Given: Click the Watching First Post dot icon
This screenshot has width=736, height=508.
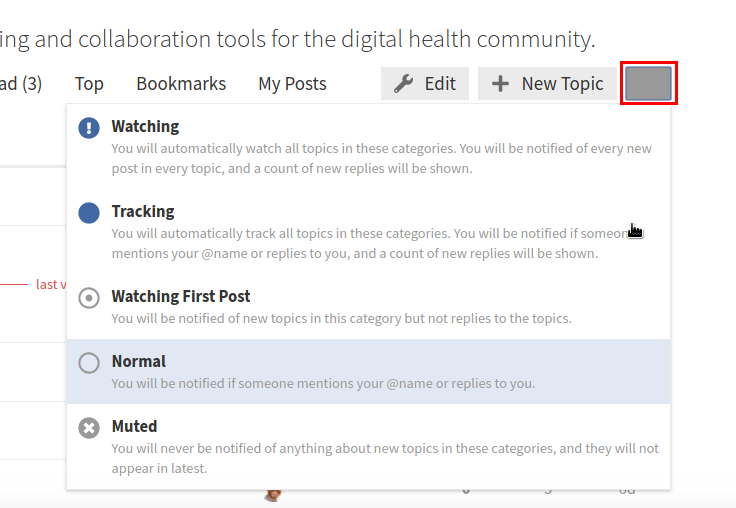Looking at the screenshot, I should [89, 298].
